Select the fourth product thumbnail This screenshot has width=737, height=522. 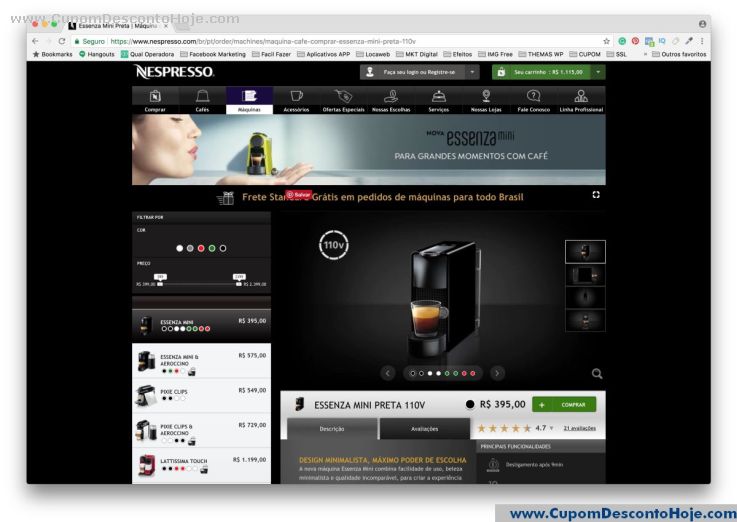pyautogui.click(x=585, y=320)
